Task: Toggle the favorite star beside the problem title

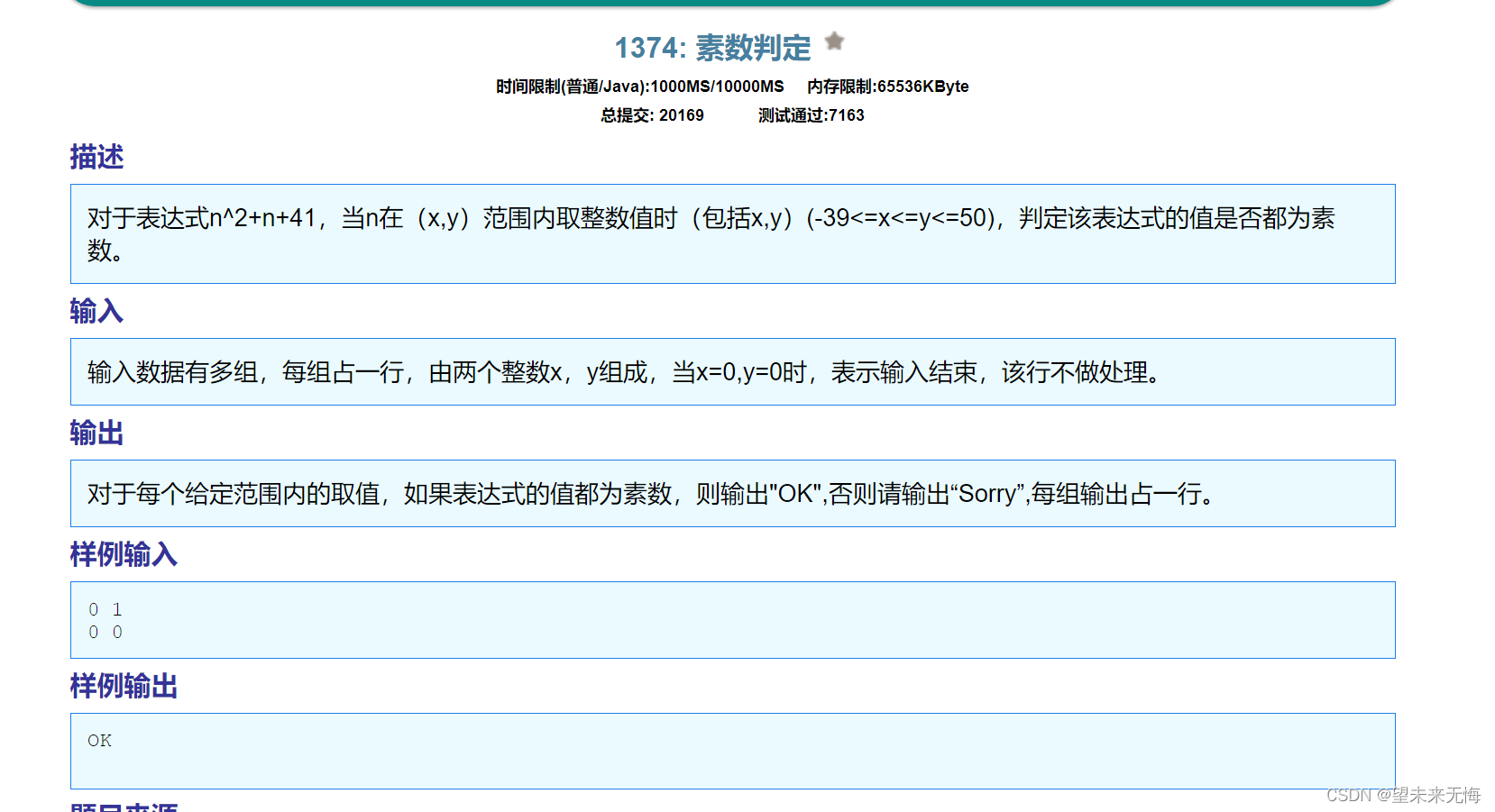Action: [x=835, y=41]
